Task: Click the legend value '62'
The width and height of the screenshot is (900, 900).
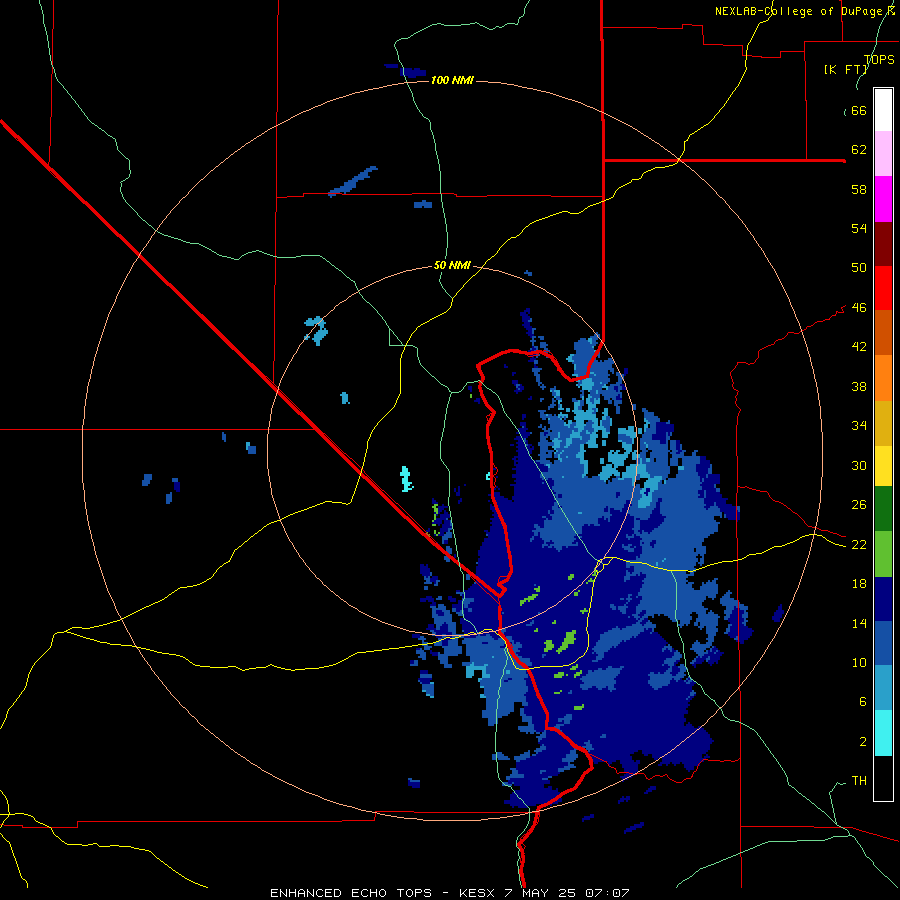Action: click(859, 150)
